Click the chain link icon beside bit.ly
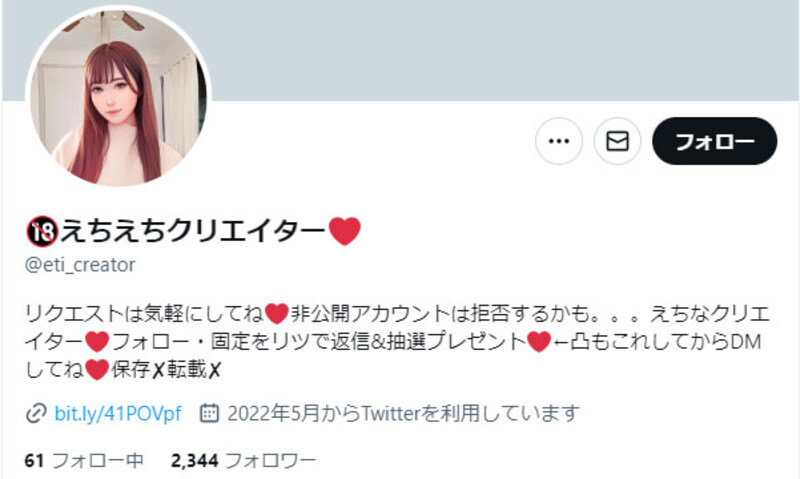This screenshot has height=479, width=800. pyautogui.click(x=36, y=414)
